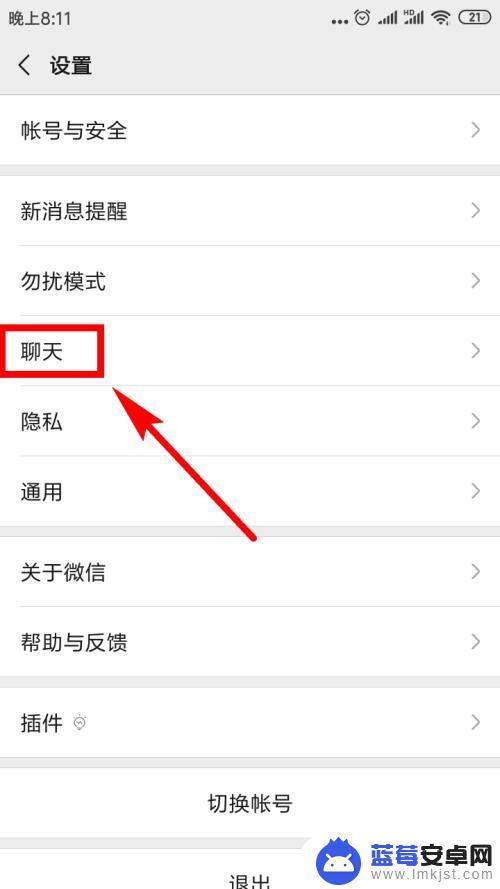Expand 帐号与安全 via its chevron
Viewport: 500px width, 889px height.
(476, 130)
